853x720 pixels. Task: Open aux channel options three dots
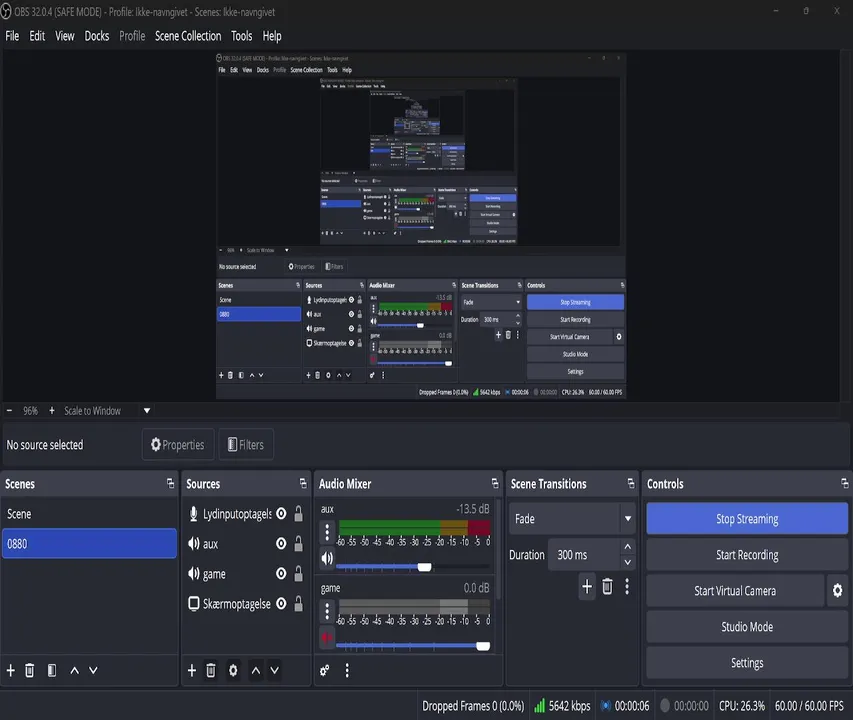(327, 531)
